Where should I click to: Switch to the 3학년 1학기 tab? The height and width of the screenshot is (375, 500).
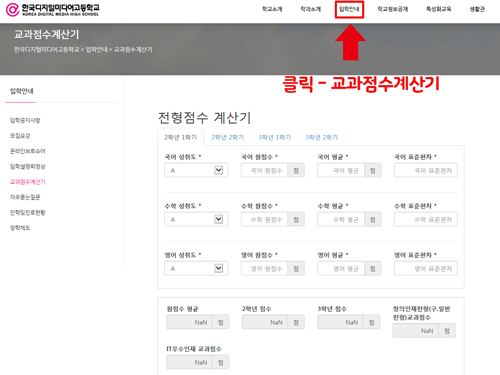(275, 137)
